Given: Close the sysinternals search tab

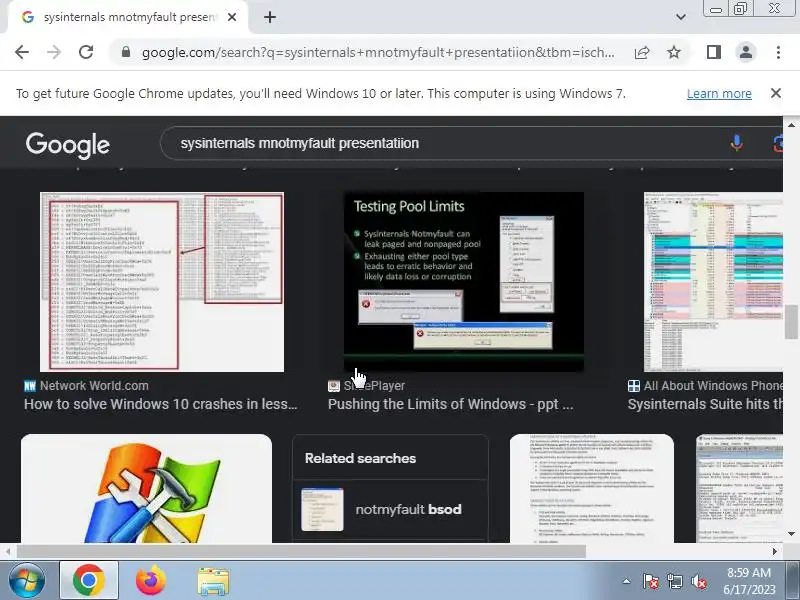Looking at the screenshot, I should point(232,17).
